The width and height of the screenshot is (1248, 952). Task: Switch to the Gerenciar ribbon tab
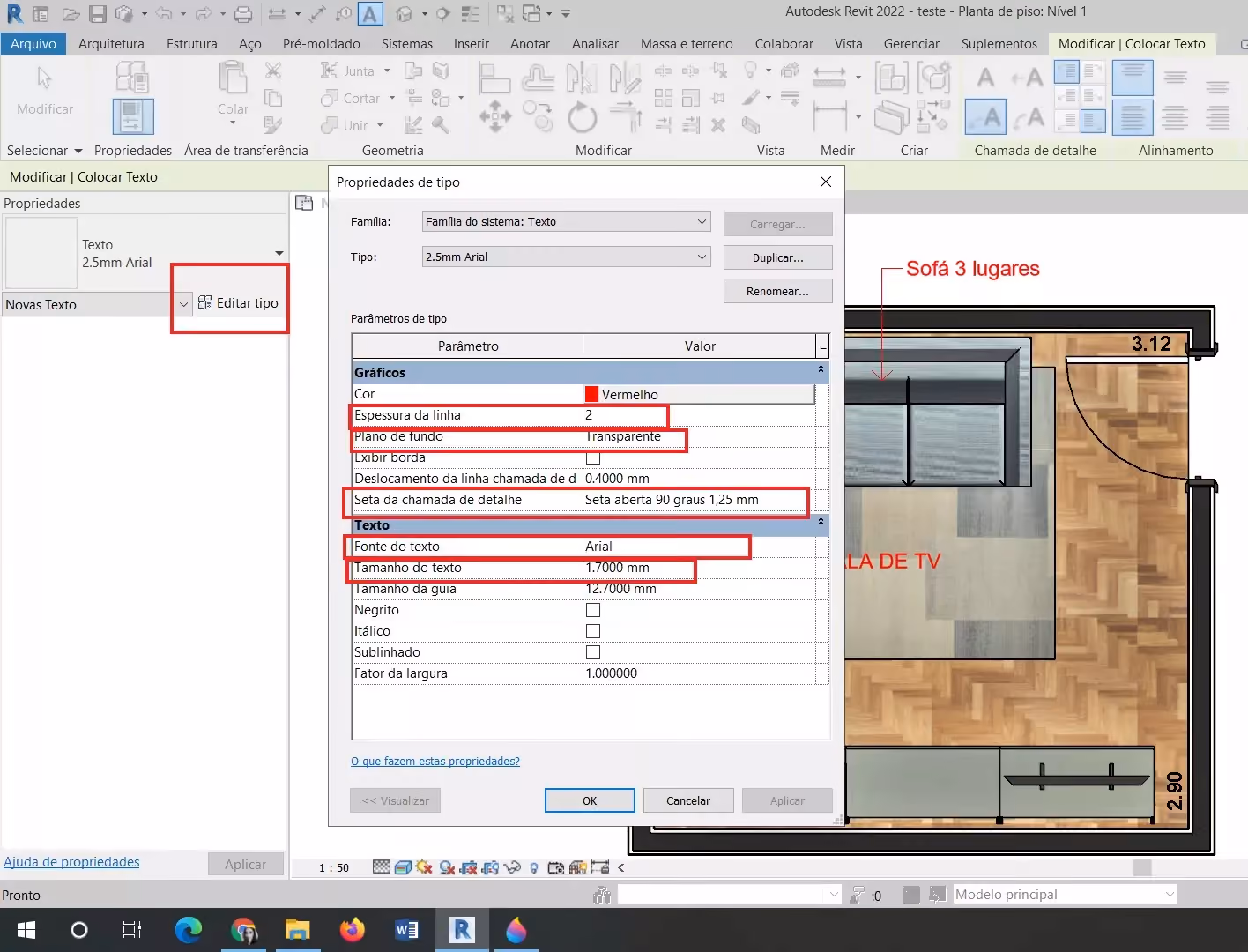coord(911,43)
